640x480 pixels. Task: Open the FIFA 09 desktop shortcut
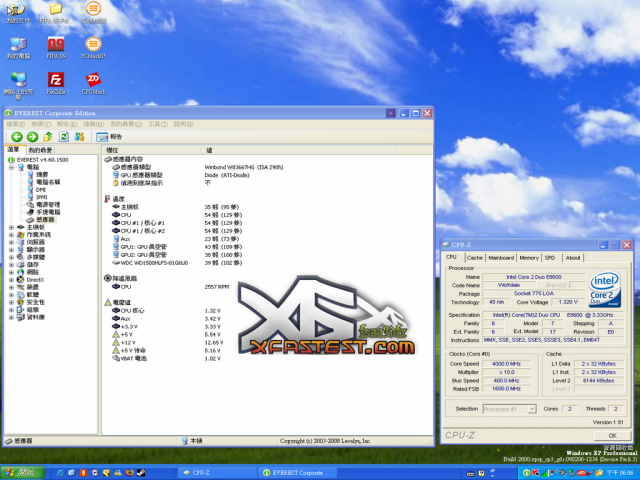pyautogui.click(x=56, y=48)
